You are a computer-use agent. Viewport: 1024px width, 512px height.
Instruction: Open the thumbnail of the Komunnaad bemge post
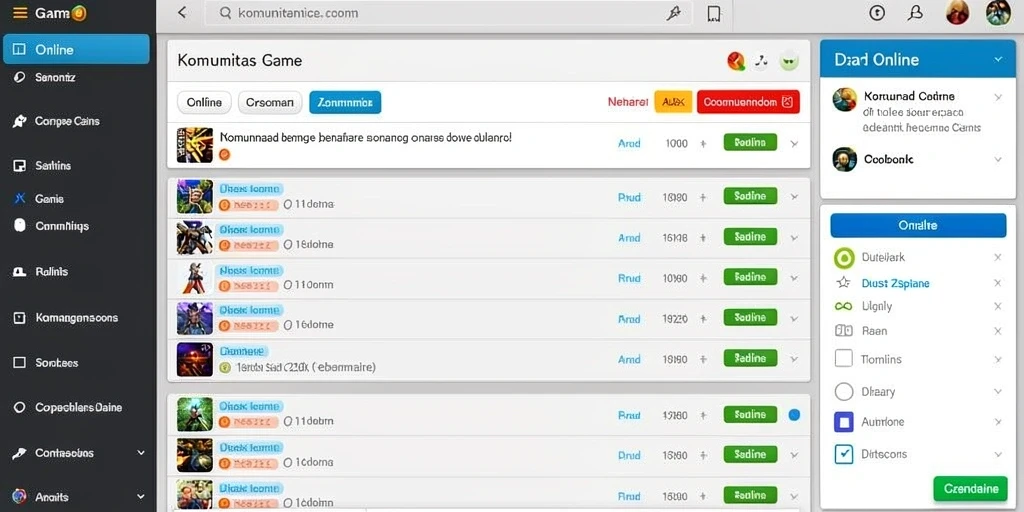pos(195,145)
